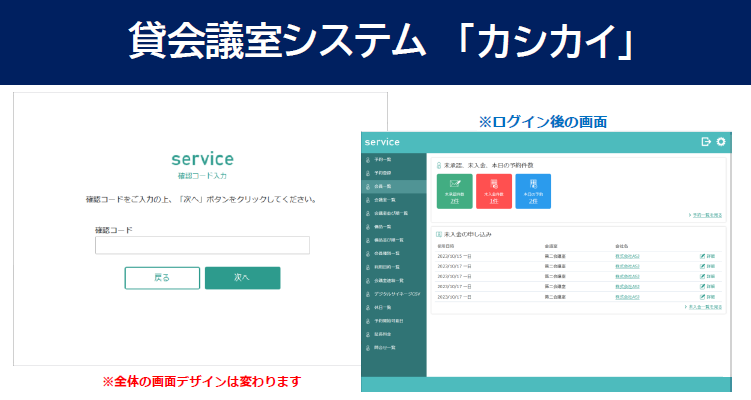Click the icon on blue 本日の予約 tile
Screen dimensions: 751x400
point(533,183)
